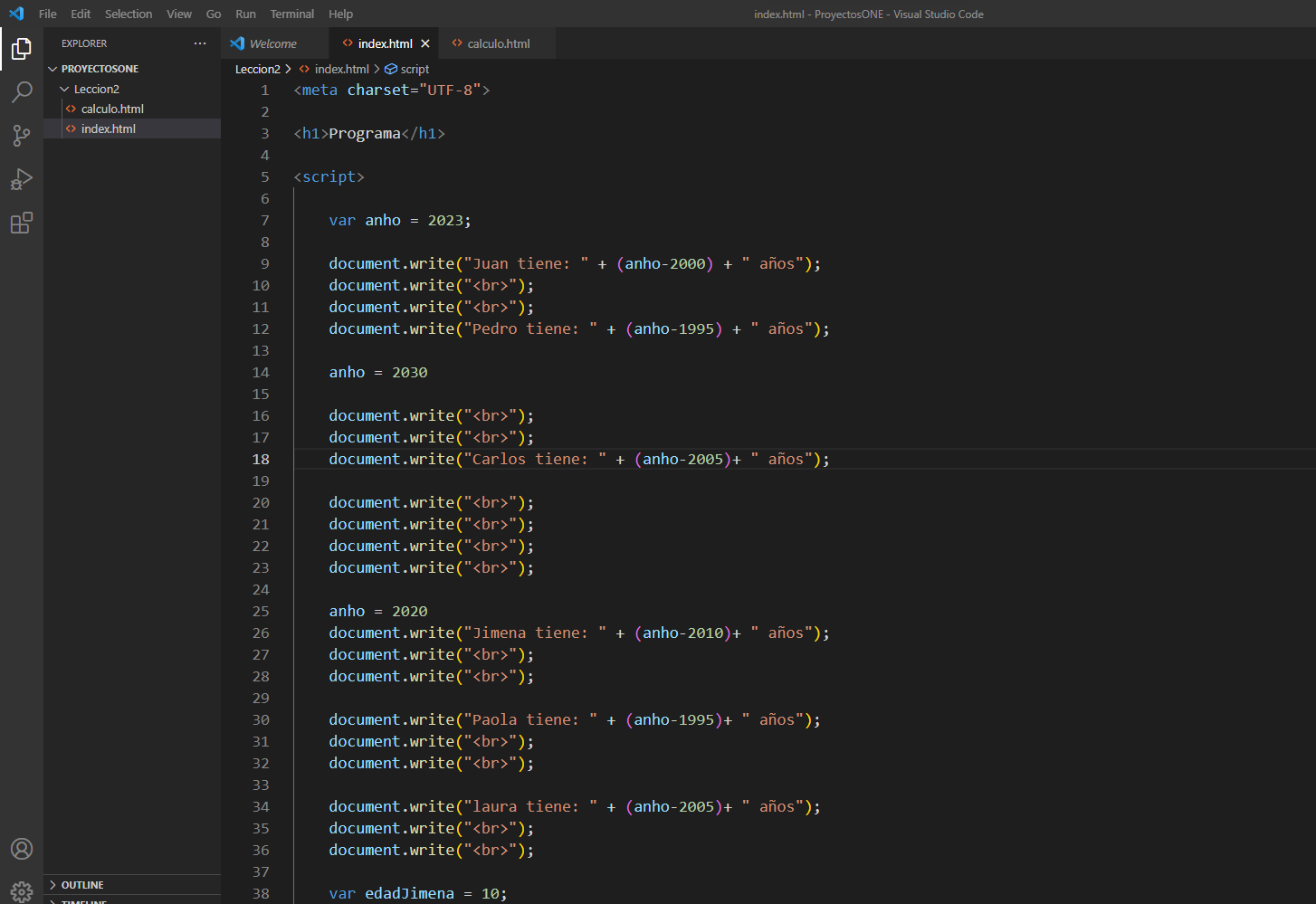
Task: Open the Selection menu
Action: point(129,14)
